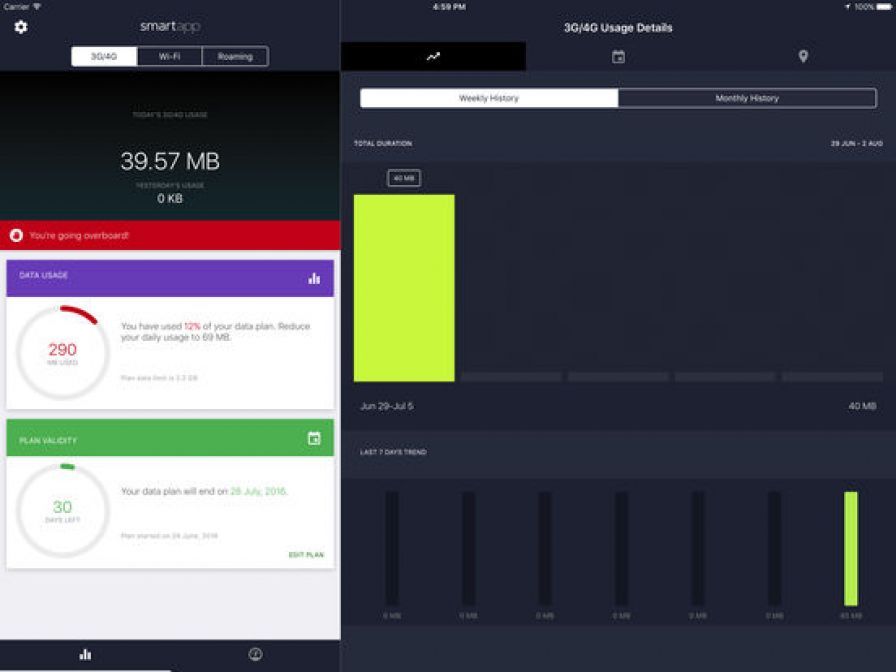The height and width of the screenshot is (672, 896).
Task: Switch to the Roaming segment
Action: 235,57
